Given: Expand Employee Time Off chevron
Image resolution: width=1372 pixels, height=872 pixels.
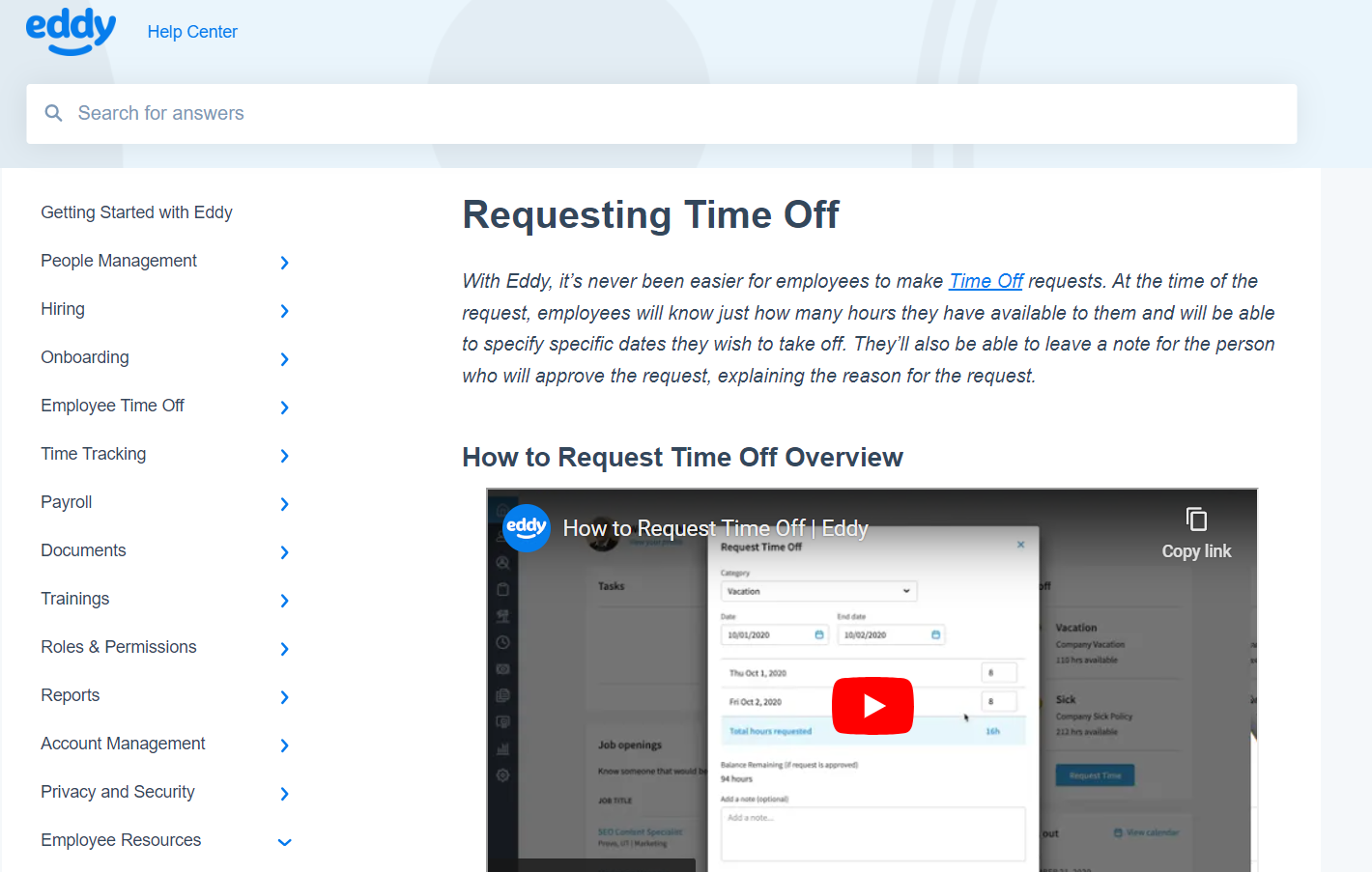Looking at the screenshot, I should pyautogui.click(x=284, y=408).
